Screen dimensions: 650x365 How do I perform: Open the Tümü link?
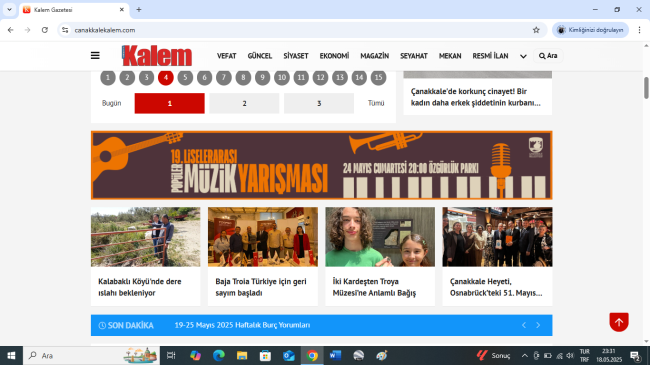[x=376, y=103]
